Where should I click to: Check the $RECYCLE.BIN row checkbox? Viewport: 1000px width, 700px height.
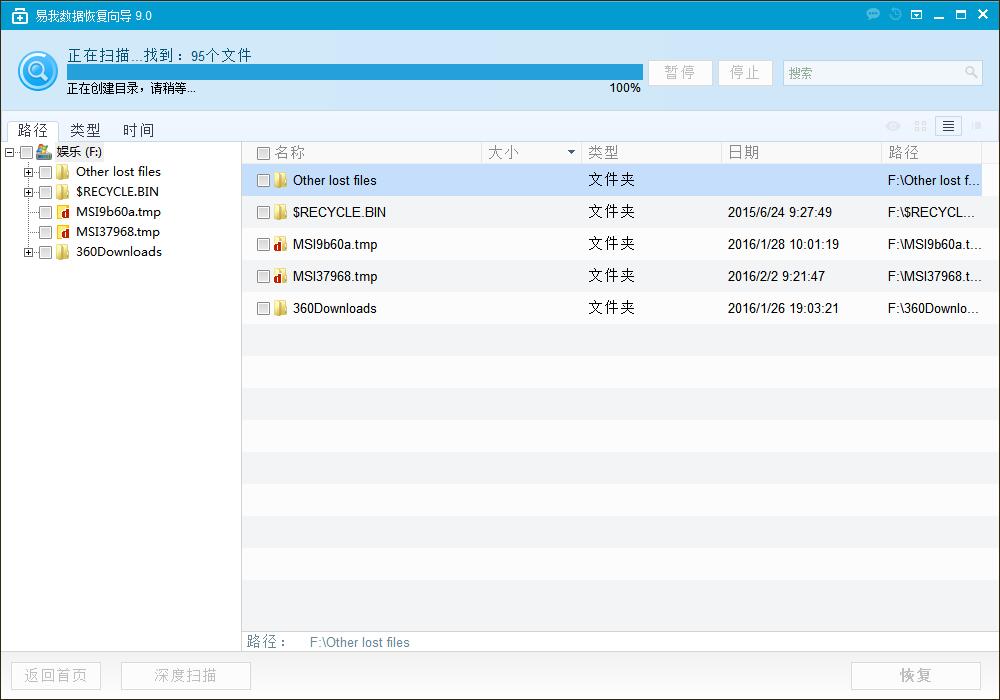[264, 212]
